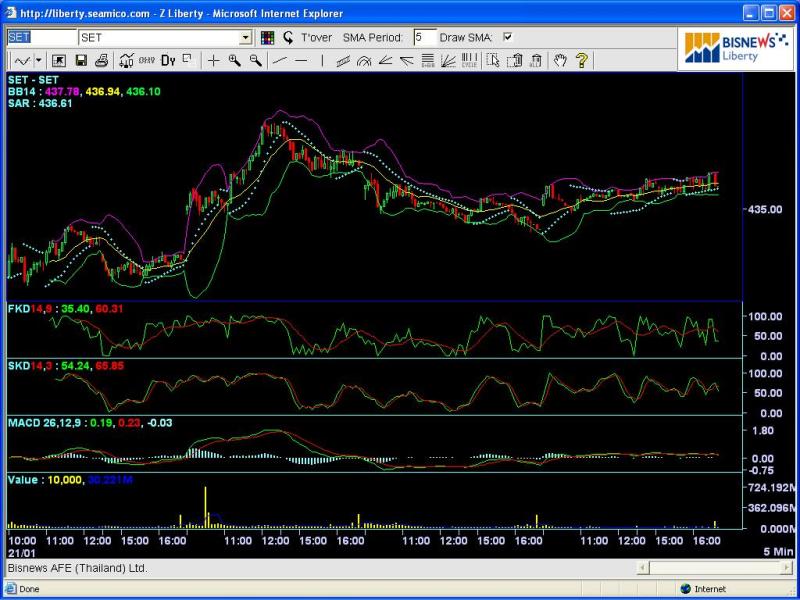800x600 pixels.
Task: Open help with the yellow question mark
Action: (582, 61)
